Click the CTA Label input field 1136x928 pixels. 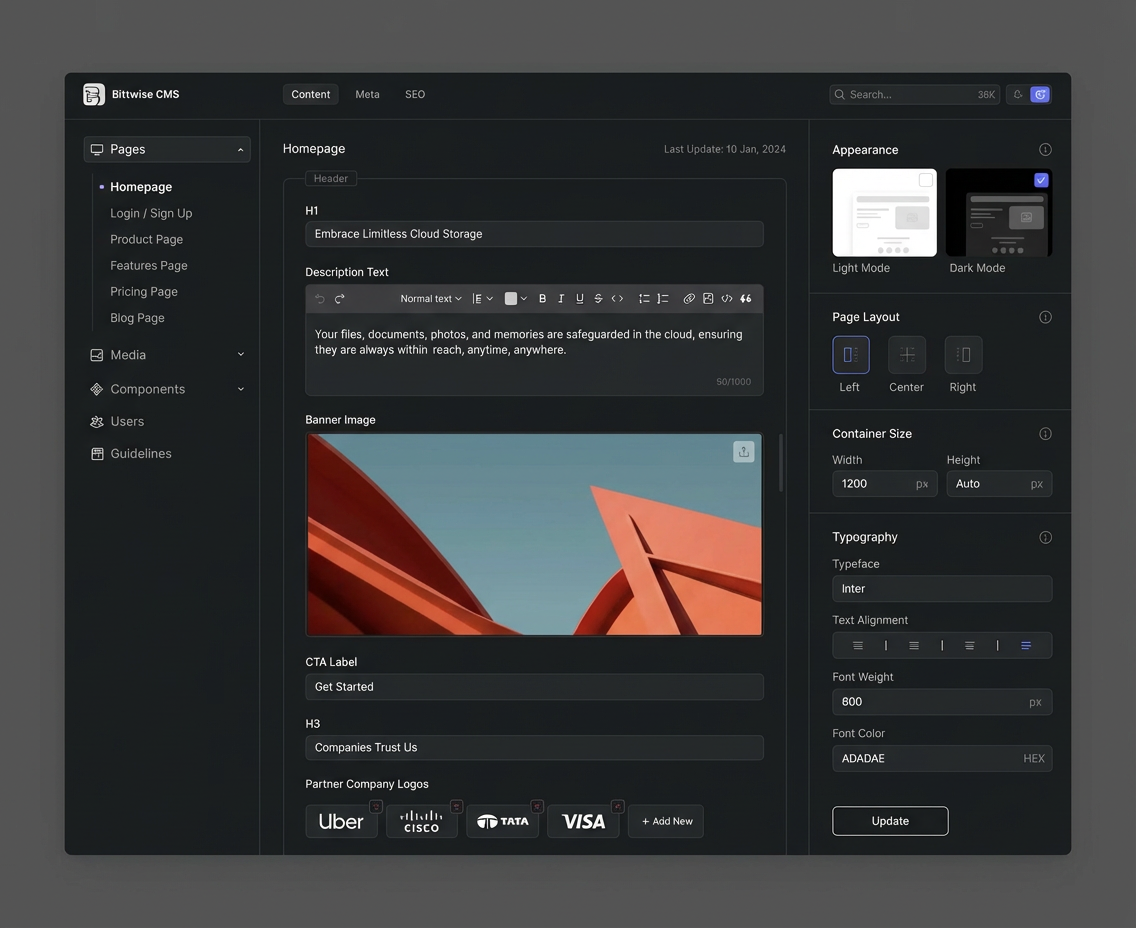(x=534, y=687)
